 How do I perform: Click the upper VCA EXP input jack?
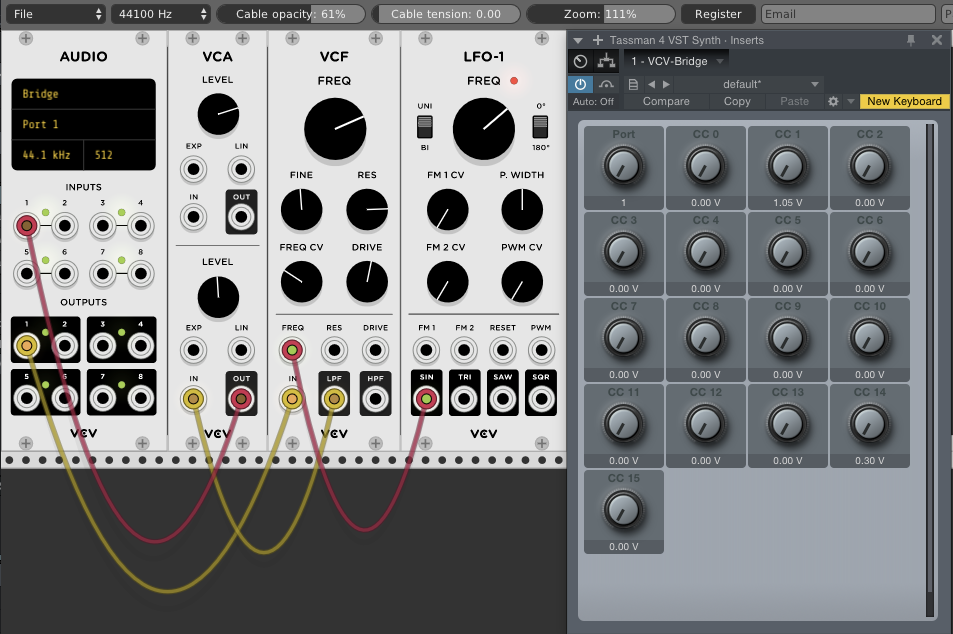193,169
